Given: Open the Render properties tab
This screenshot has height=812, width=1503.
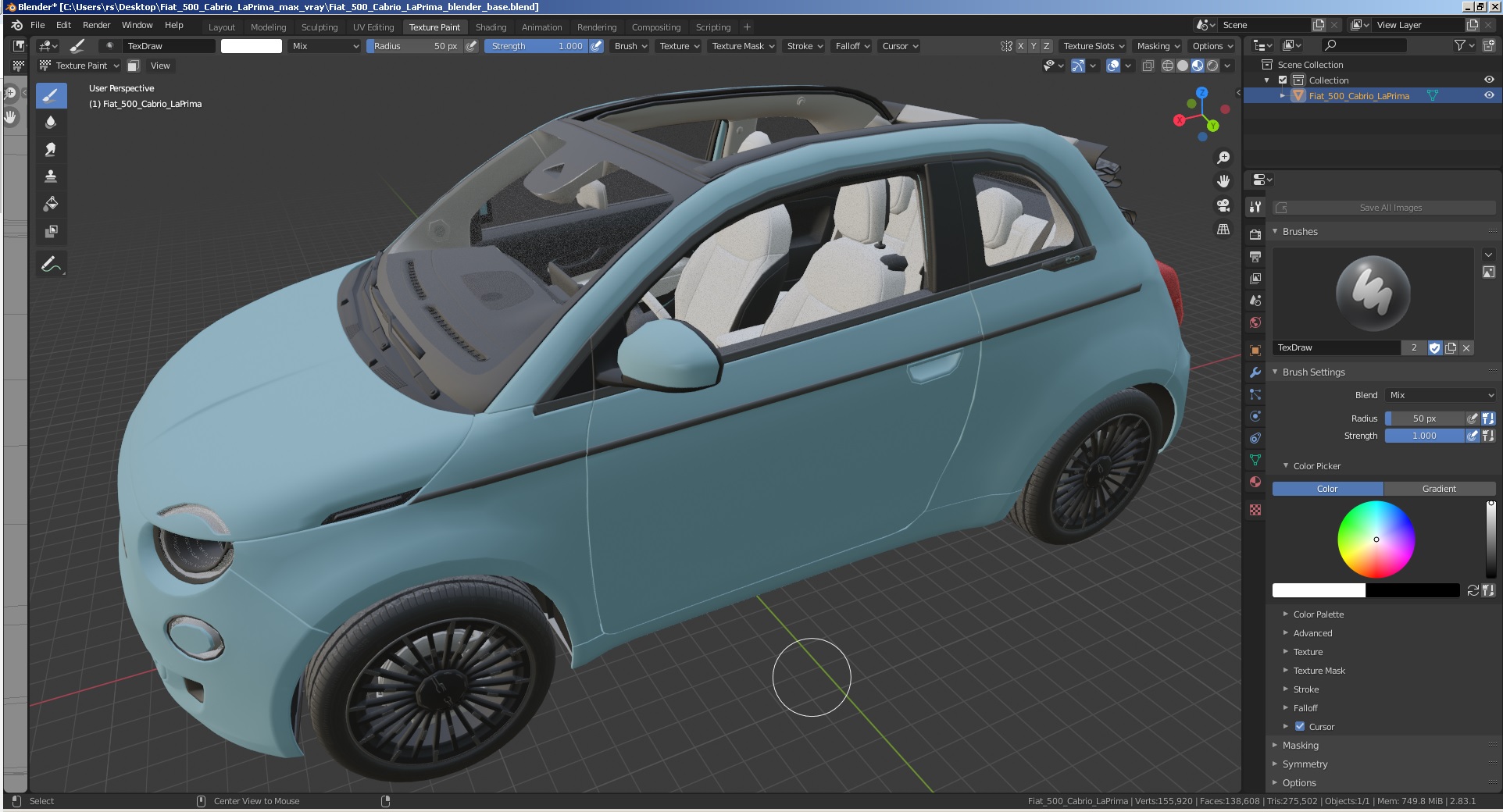Looking at the screenshot, I should 1255,234.
